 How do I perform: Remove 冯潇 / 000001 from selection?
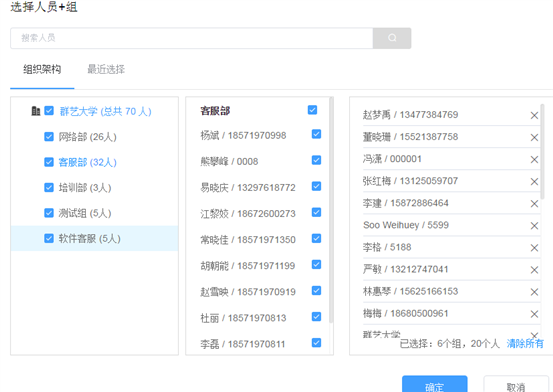tap(534, 159)
